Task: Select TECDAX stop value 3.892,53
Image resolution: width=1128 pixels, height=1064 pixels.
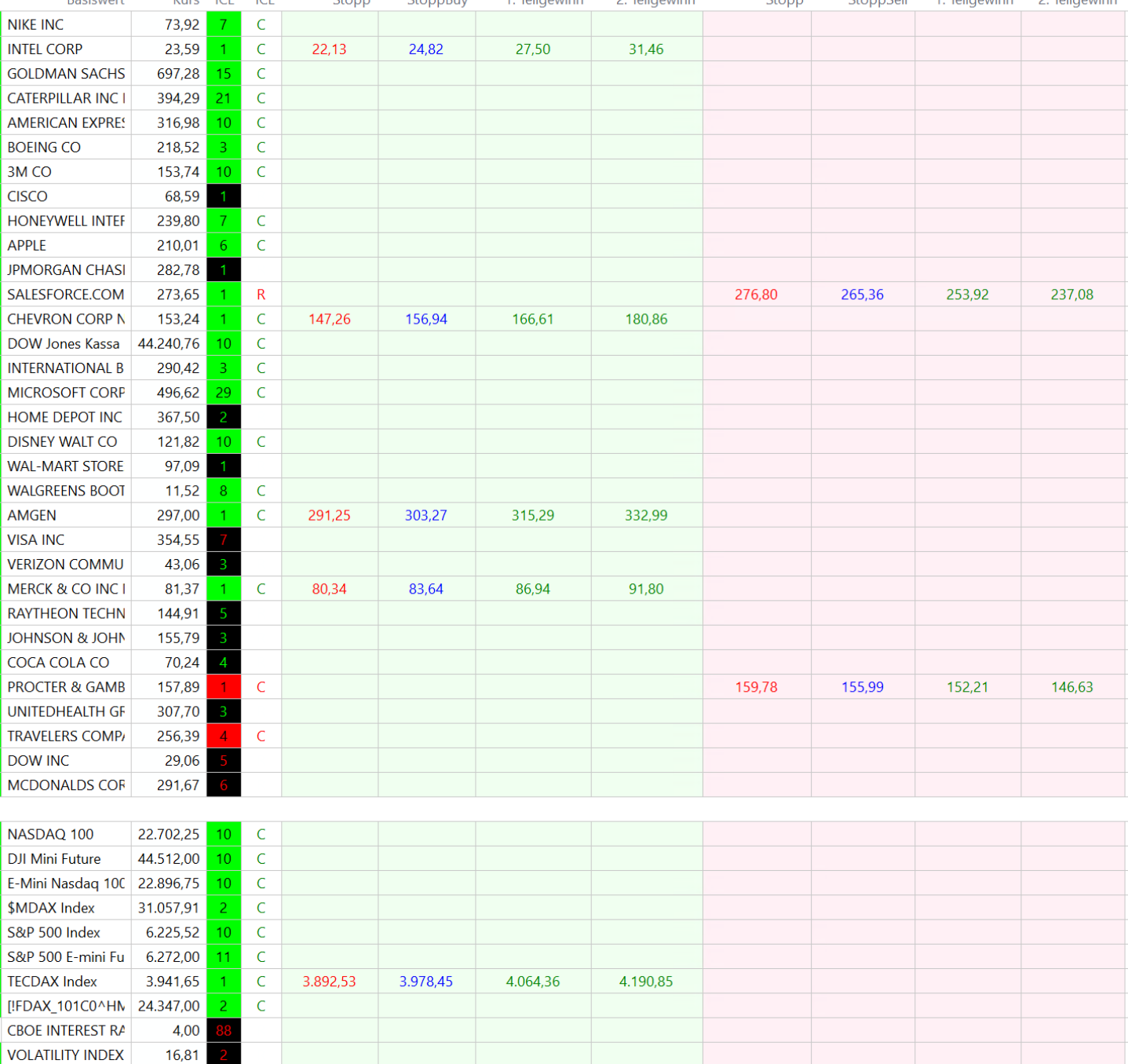Action: (x=329, y=982)
